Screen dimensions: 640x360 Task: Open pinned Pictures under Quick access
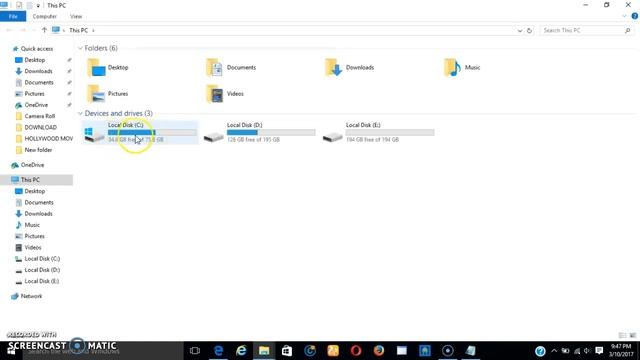click(x=34, y=94)
